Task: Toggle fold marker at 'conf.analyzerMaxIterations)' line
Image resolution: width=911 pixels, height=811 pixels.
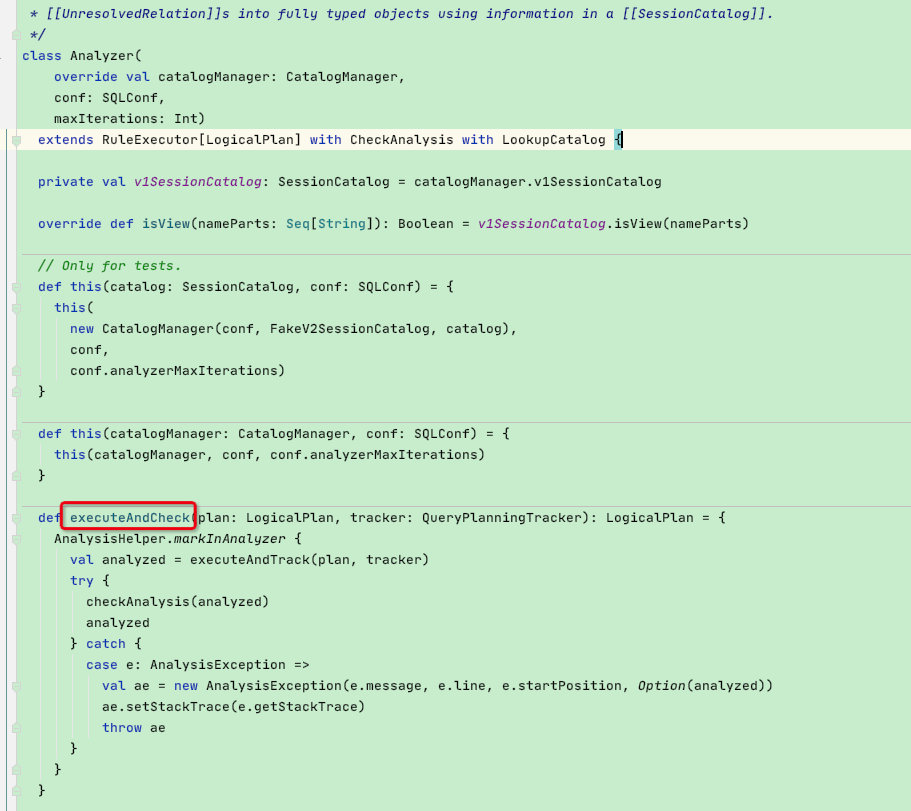Action: [16, 371]
